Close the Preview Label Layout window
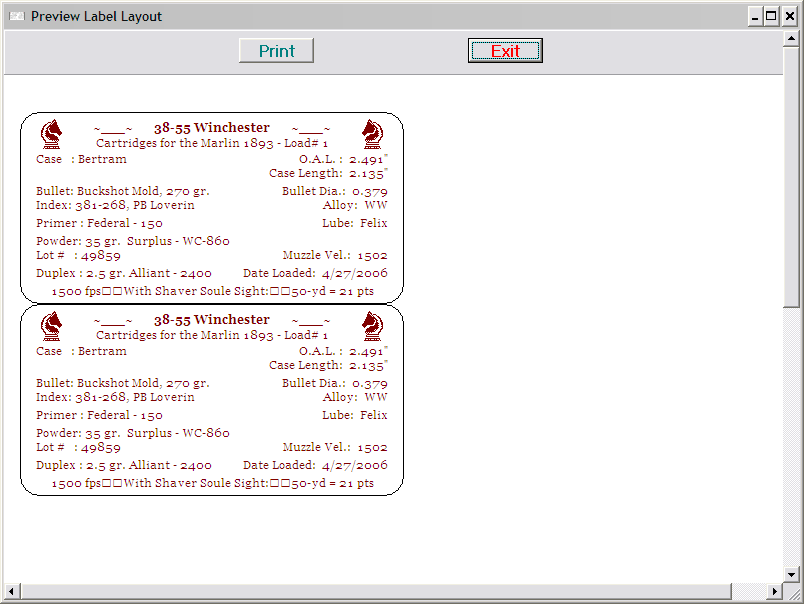 click(x=790, y=16)
